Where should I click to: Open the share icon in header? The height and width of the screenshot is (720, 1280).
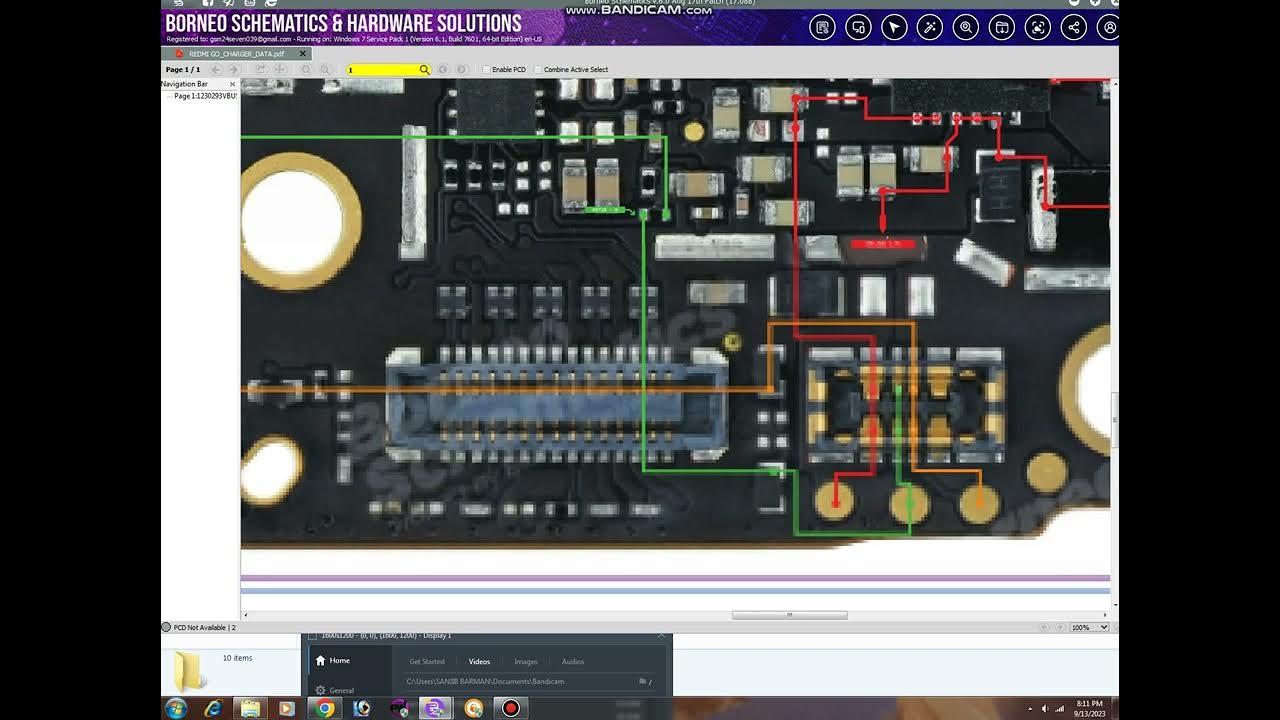point(1074,27)
